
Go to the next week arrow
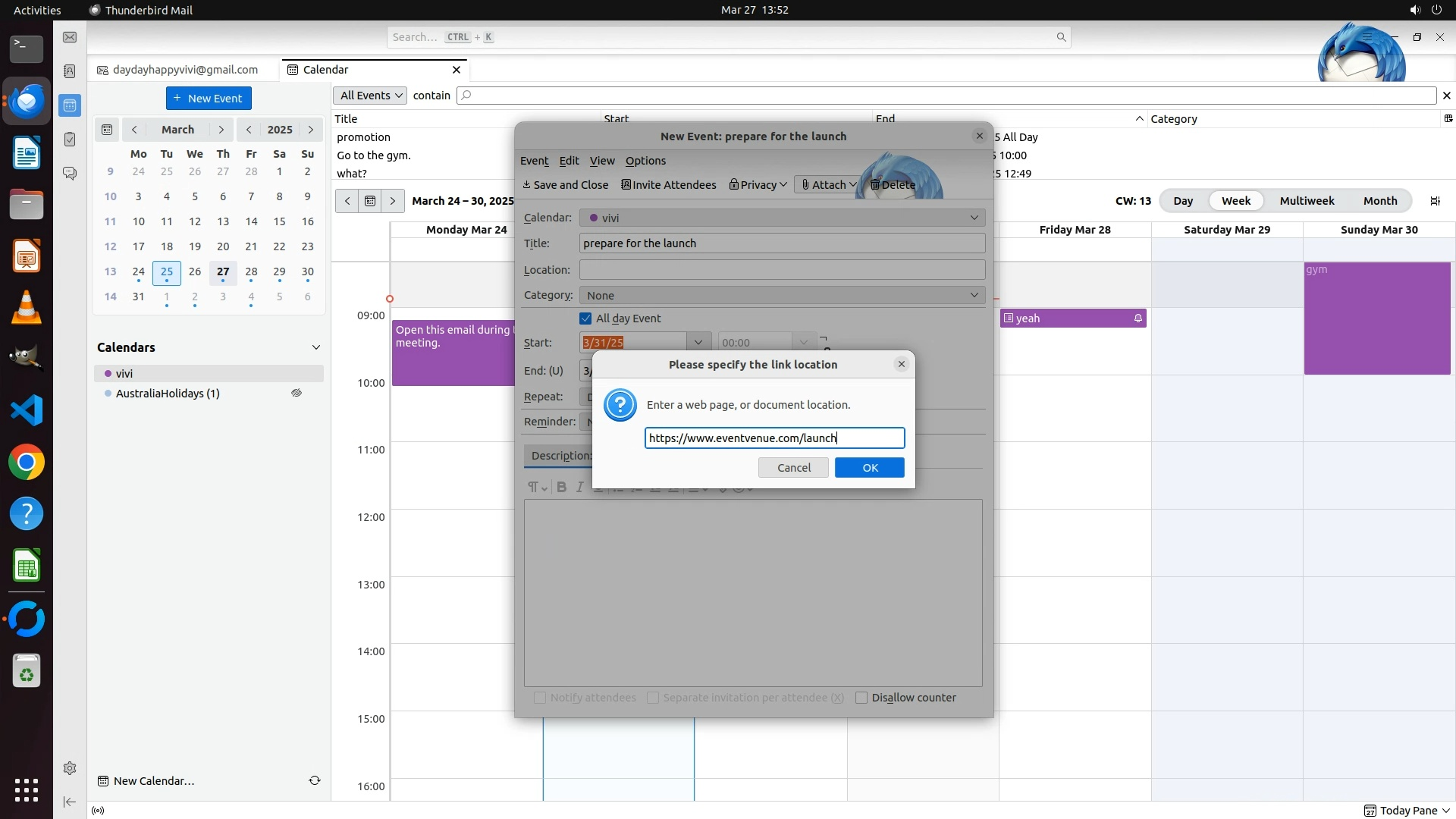tap(392, 201)
